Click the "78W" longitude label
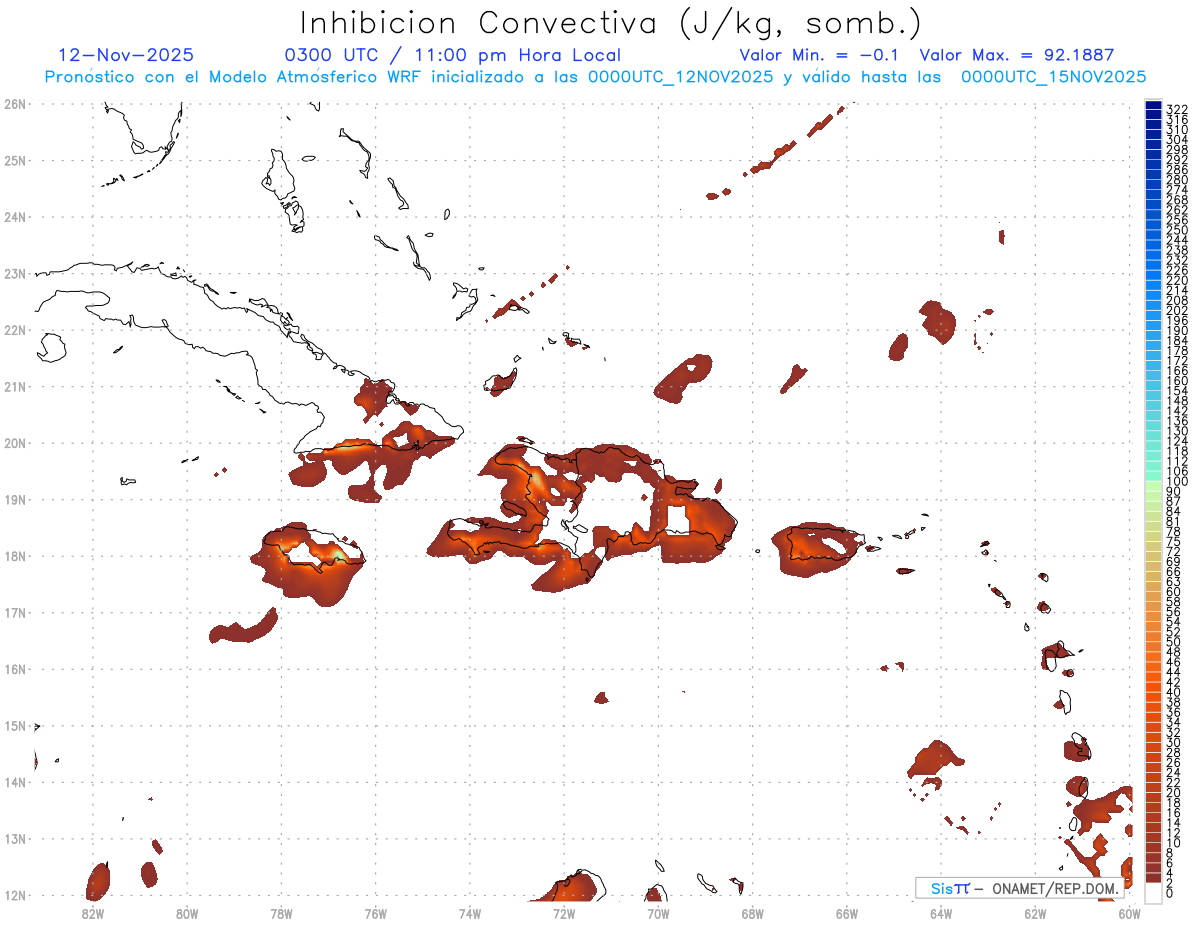 [x=281, y=913]
